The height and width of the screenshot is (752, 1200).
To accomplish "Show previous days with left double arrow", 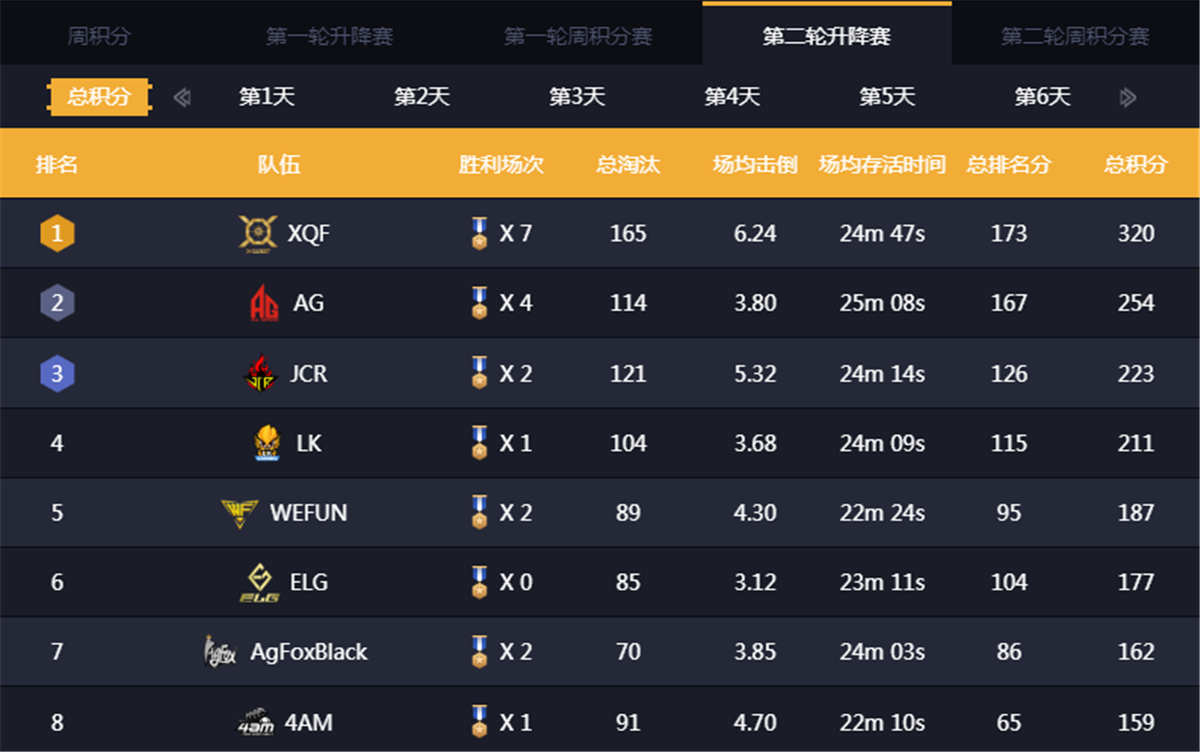I will pyautogui.click(x=182, y=97).
